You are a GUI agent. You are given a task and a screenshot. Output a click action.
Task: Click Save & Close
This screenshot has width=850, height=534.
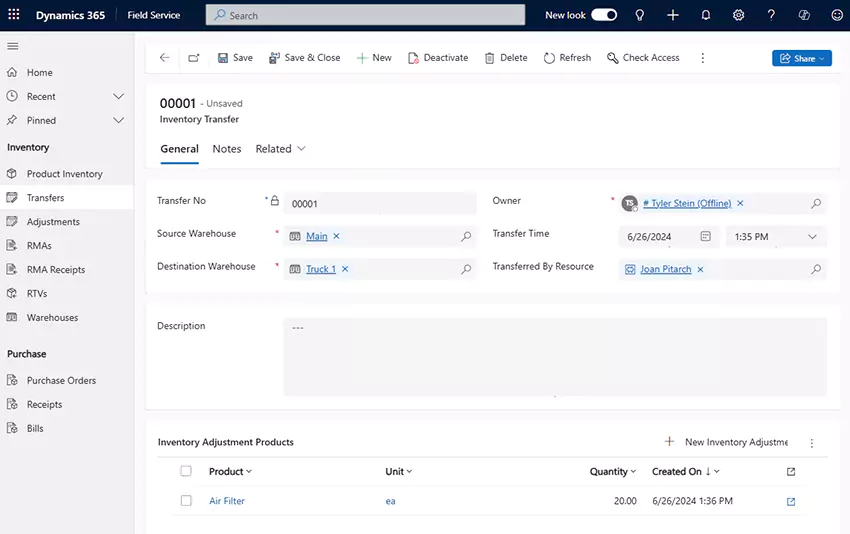(x=305, y=57)
